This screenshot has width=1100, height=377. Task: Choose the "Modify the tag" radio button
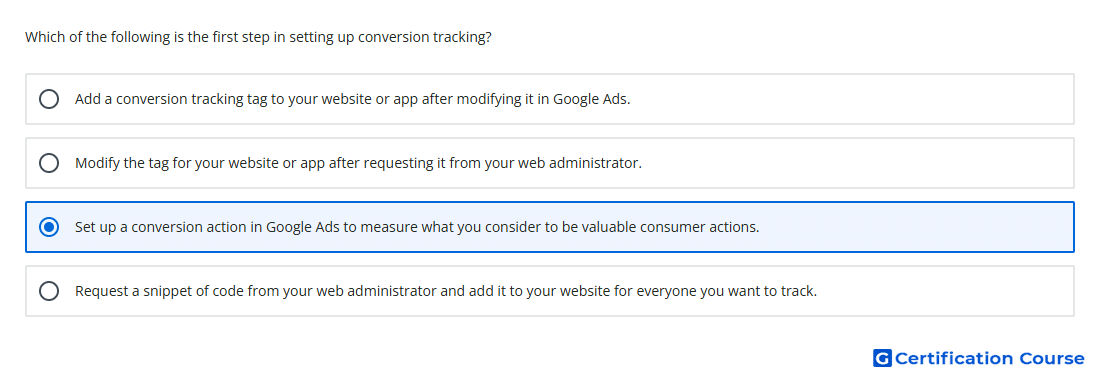tap(49, 163)
